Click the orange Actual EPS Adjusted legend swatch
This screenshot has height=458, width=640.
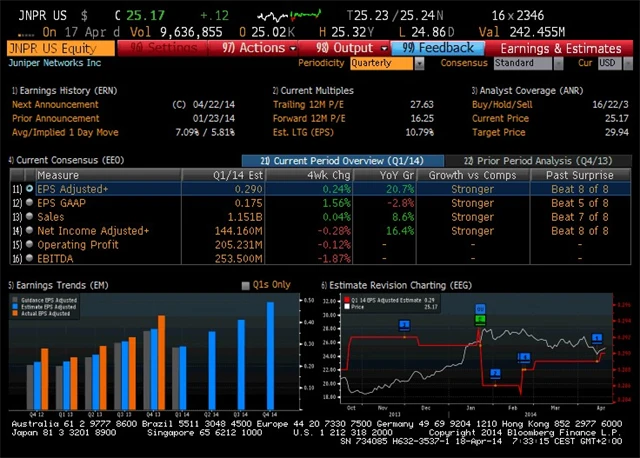(x=15, y=312)
